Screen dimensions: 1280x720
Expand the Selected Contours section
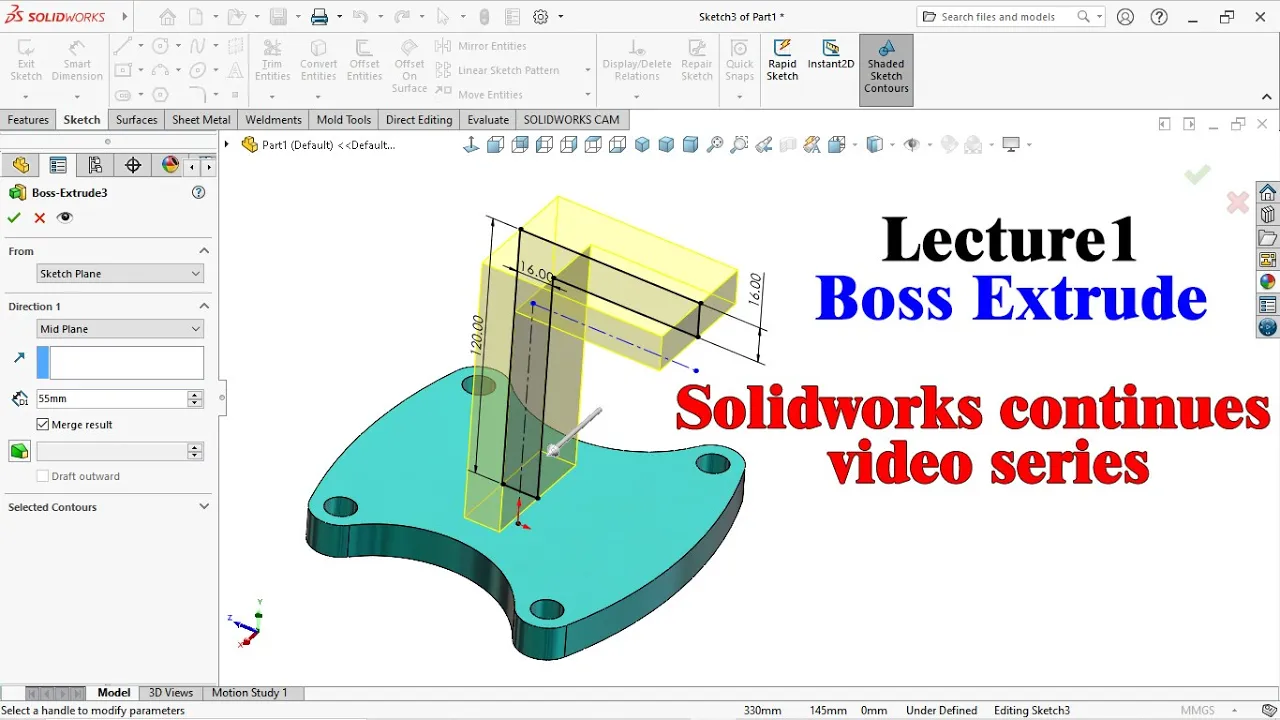coord(204,507)
